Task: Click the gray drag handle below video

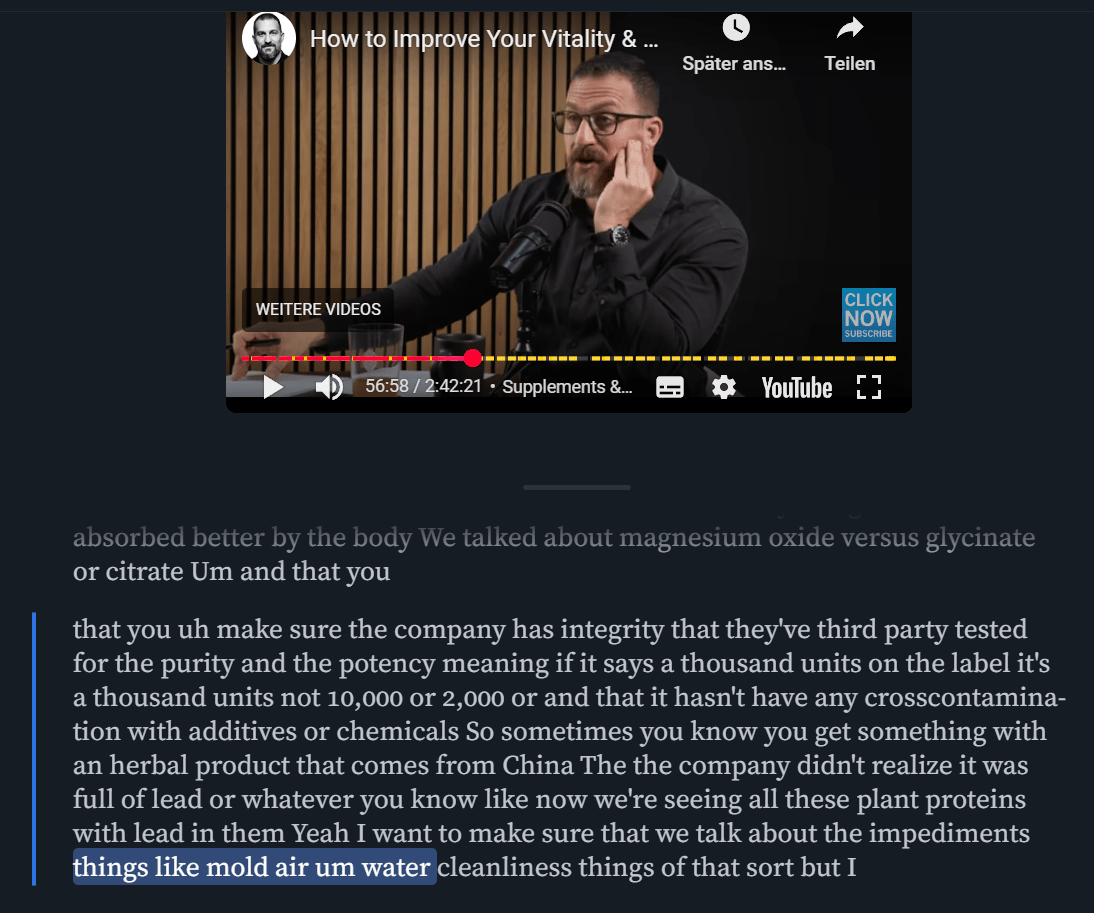Action: (577, 488)
